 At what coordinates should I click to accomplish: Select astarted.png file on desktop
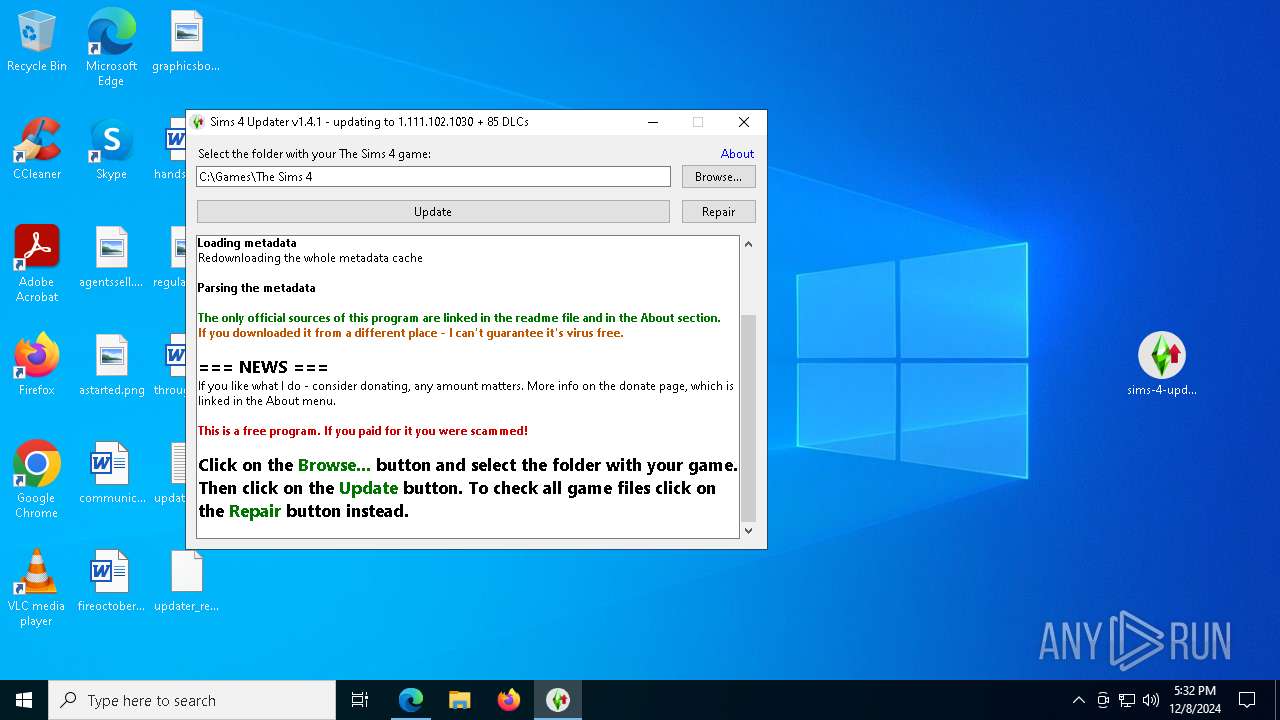point(111,366)
